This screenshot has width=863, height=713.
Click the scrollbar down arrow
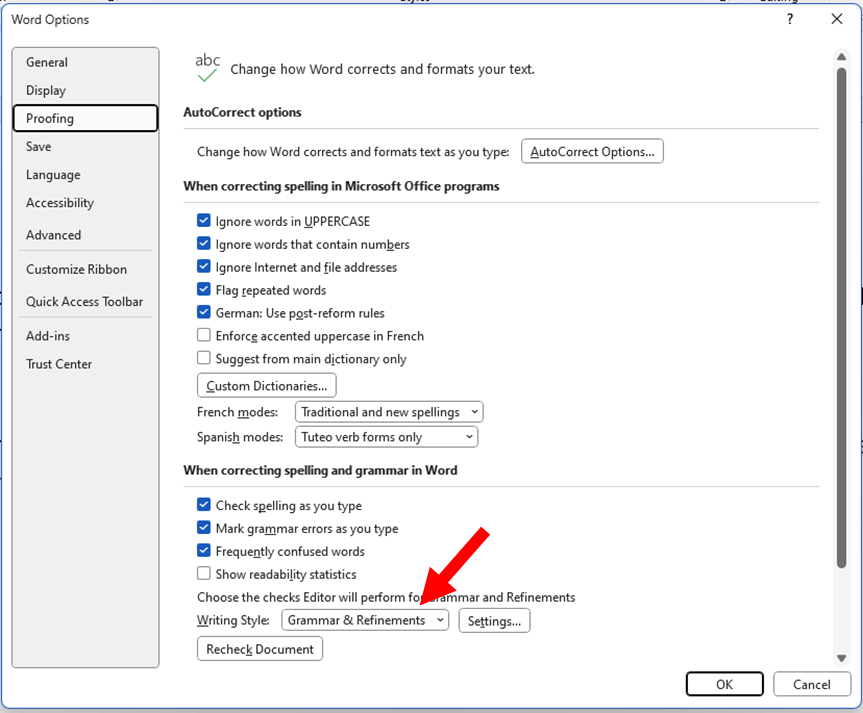pyautogui.click(x=841, y=657)
